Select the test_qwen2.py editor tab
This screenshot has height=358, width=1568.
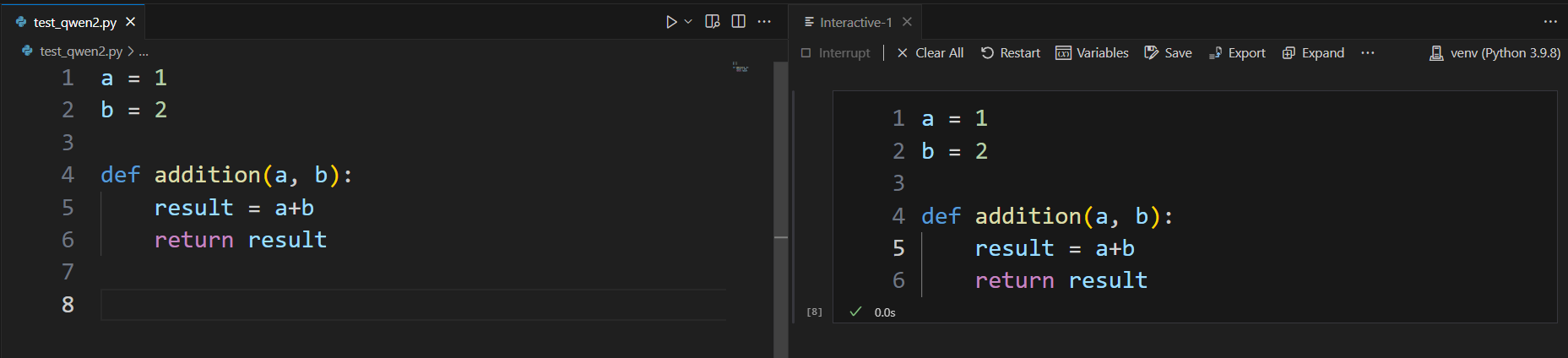pos(74,22)
